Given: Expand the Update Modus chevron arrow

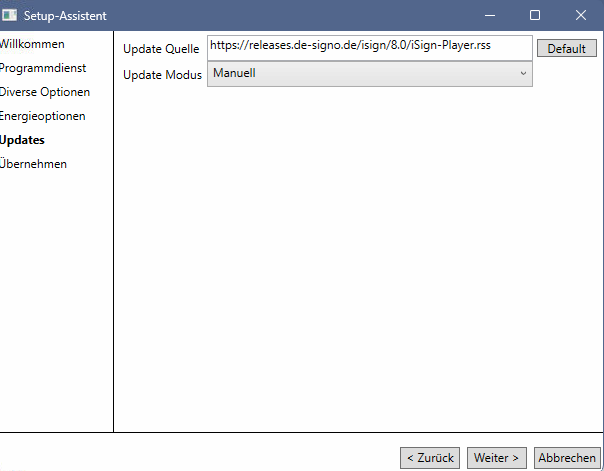Looking at the screenshot, I should (x=523, y=73).
